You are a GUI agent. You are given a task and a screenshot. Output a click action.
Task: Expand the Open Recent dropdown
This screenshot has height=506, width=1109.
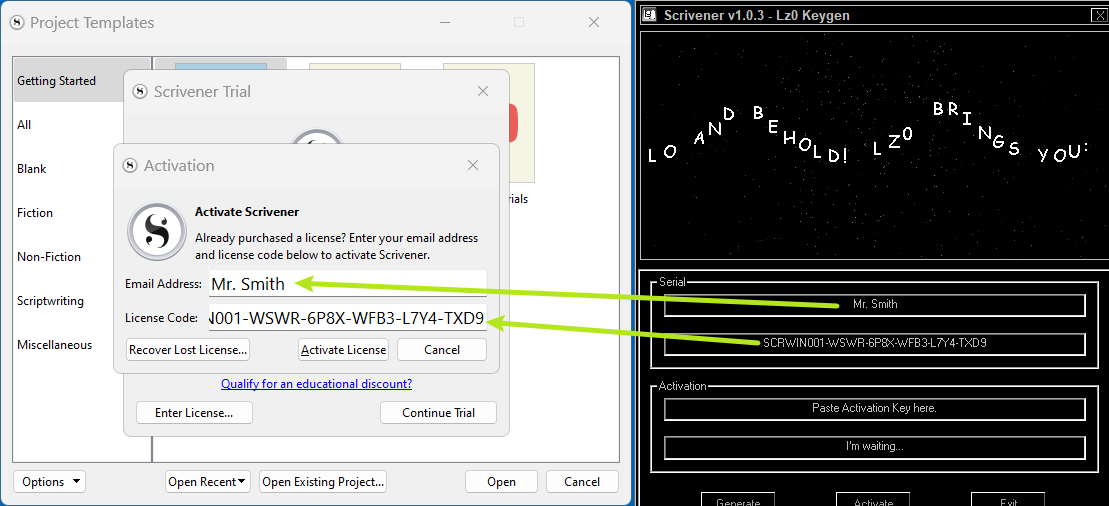[208, 482]
